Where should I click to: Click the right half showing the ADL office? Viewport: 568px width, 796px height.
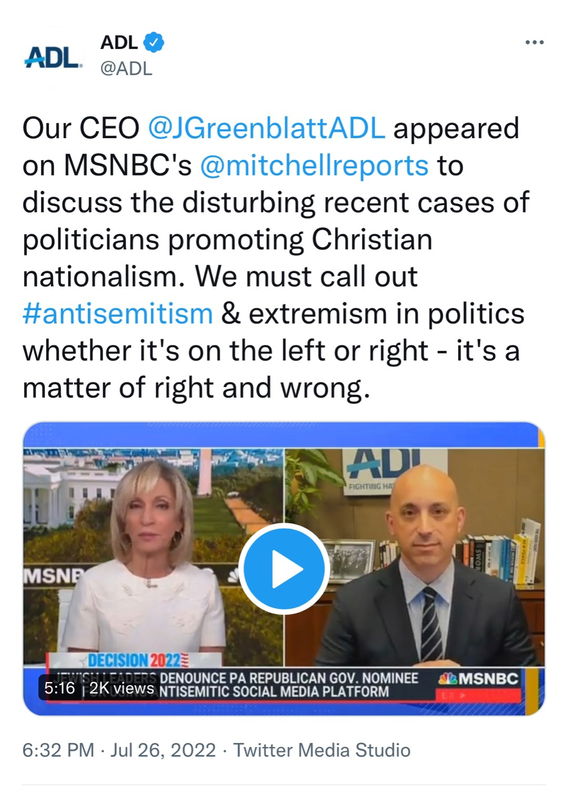(415, 557)
